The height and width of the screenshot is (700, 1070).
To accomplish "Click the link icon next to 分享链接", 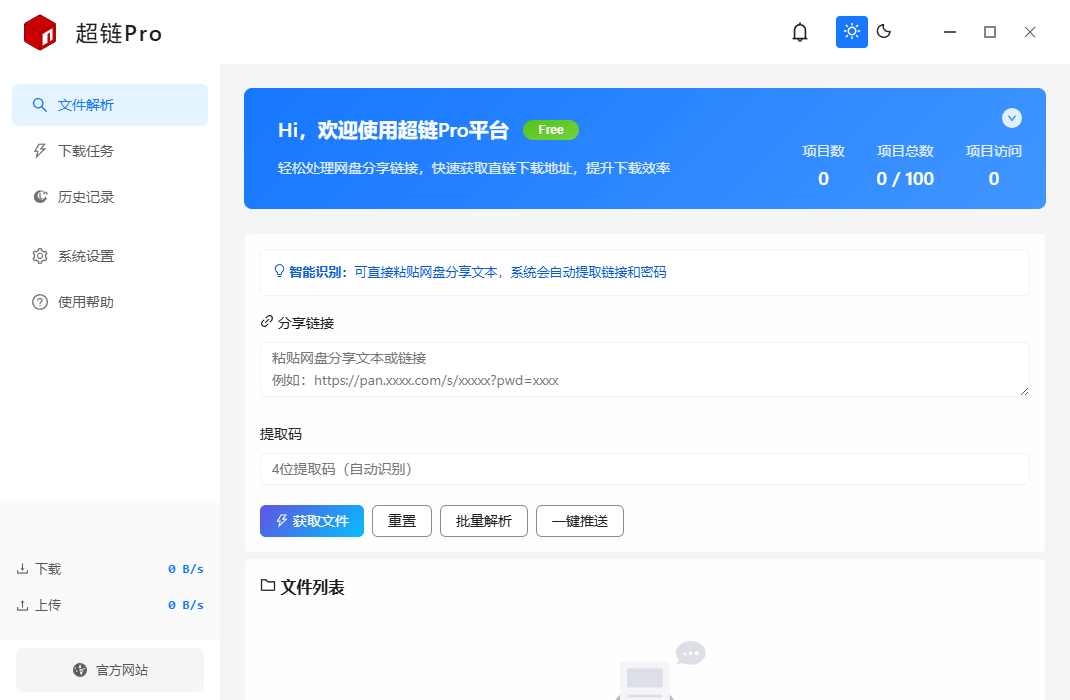I will point(265,322).
